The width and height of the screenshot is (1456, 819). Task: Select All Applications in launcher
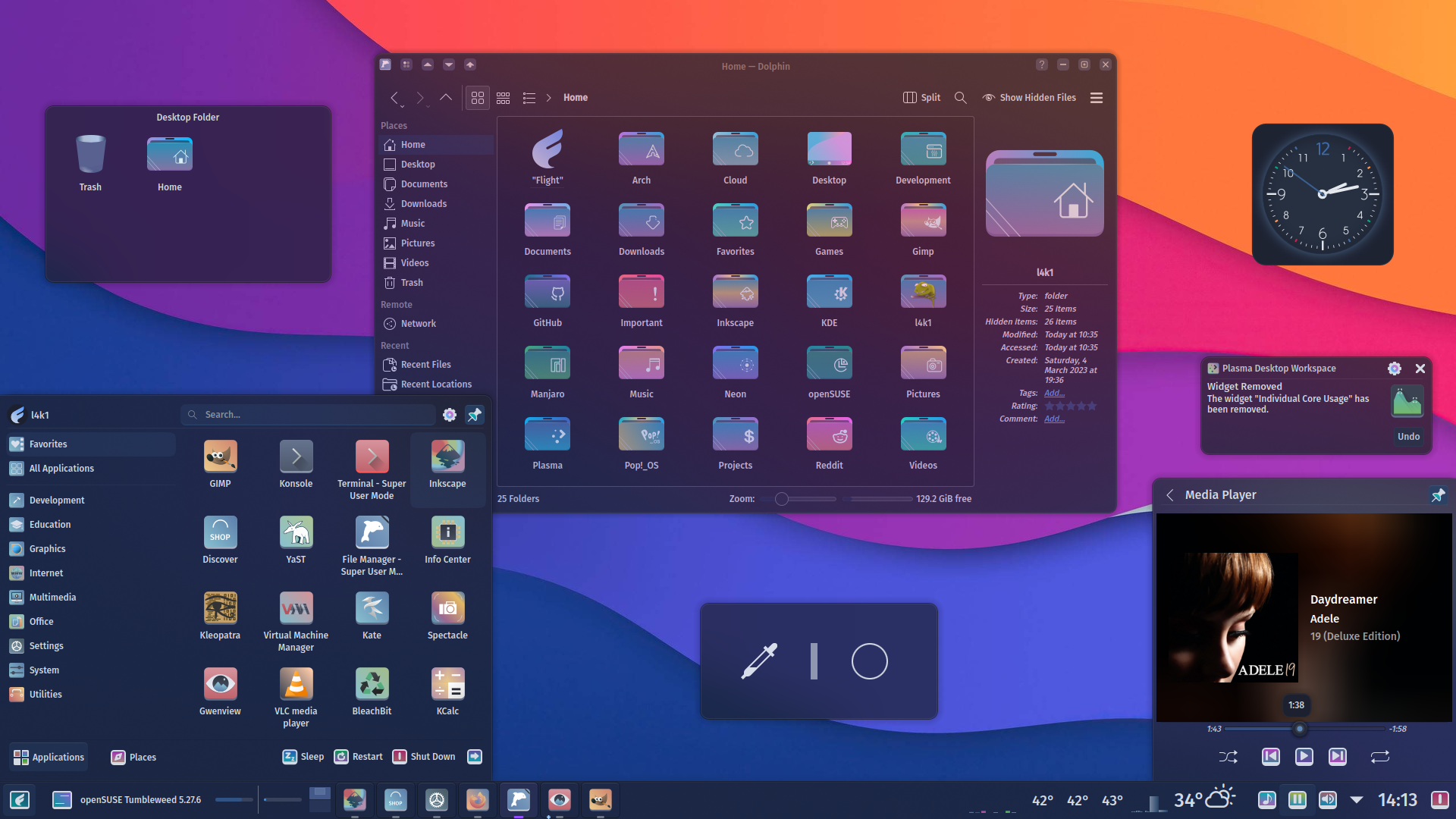coord(91,468)
